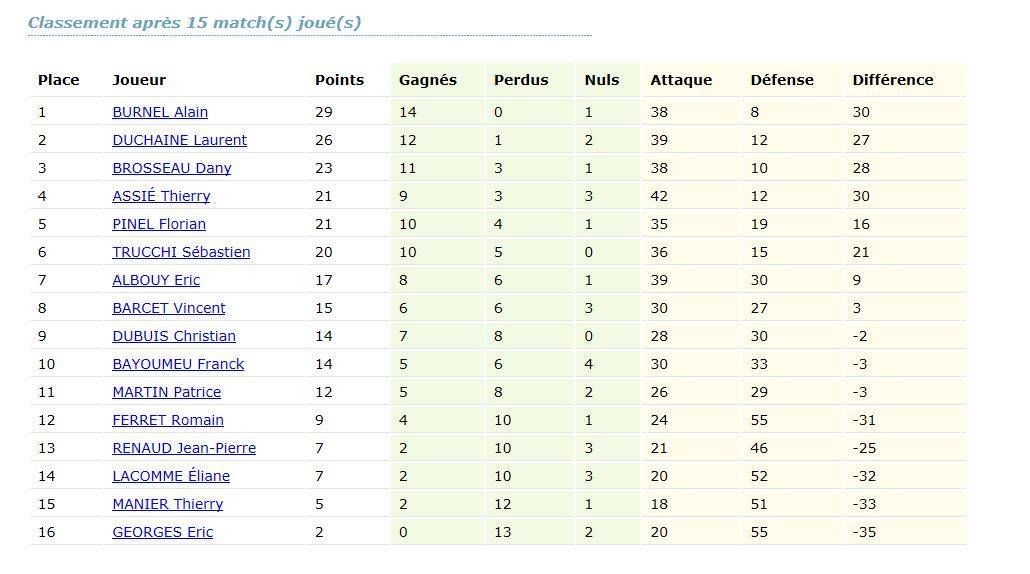Click BAYOUMEU Franck link
Viewport: 1030px width, 574px height.
(178, 364)
